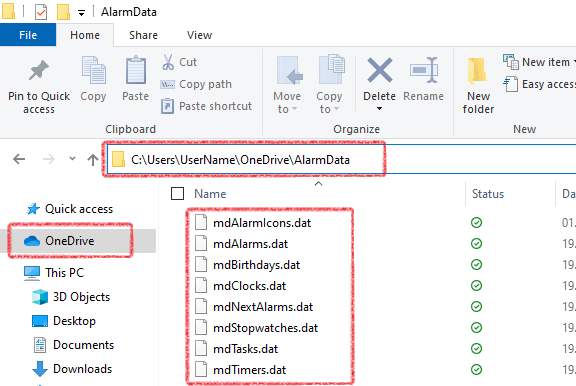
Task: Click the This PC monitor icon
Action: click(32, 273)
